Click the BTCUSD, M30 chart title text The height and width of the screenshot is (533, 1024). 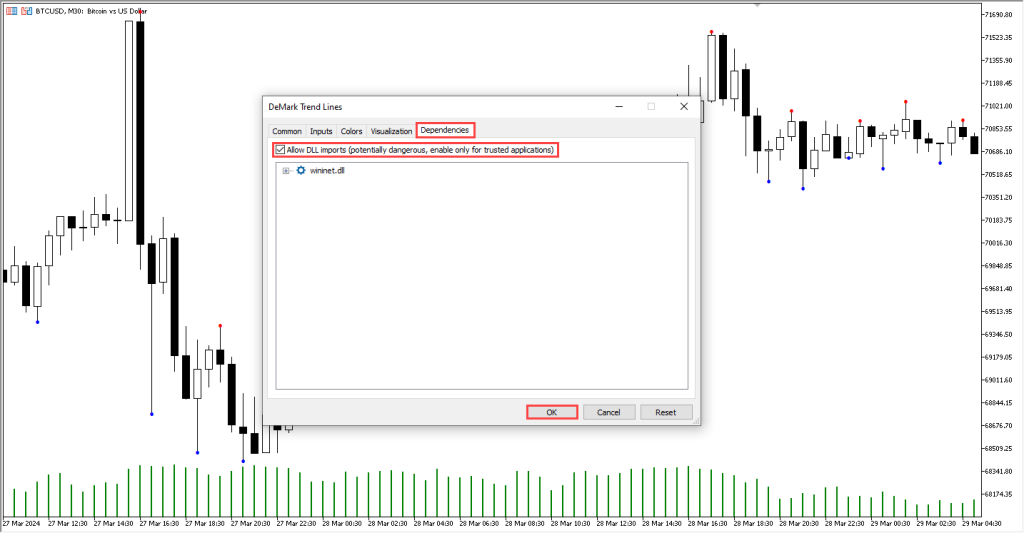click(91, 11)
